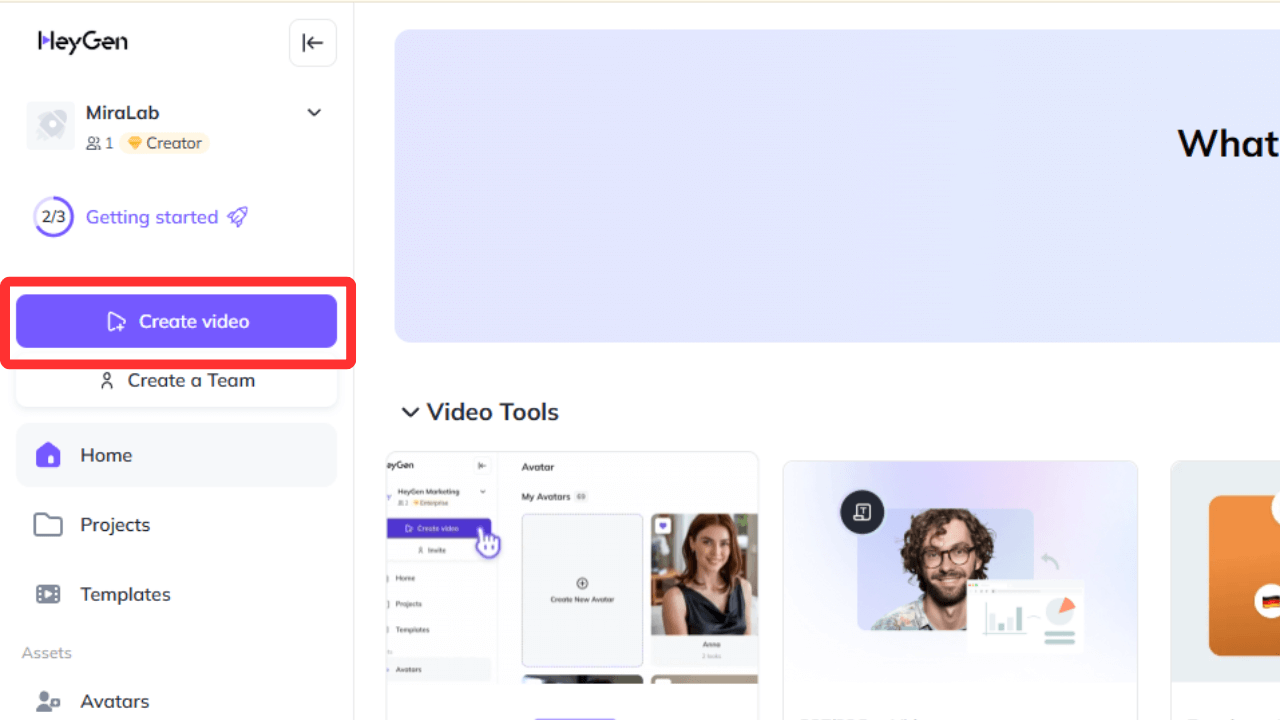Collapse the sidebar with the arrow icon
Screen dimensions: 1280x720
[x=313, y=43]
